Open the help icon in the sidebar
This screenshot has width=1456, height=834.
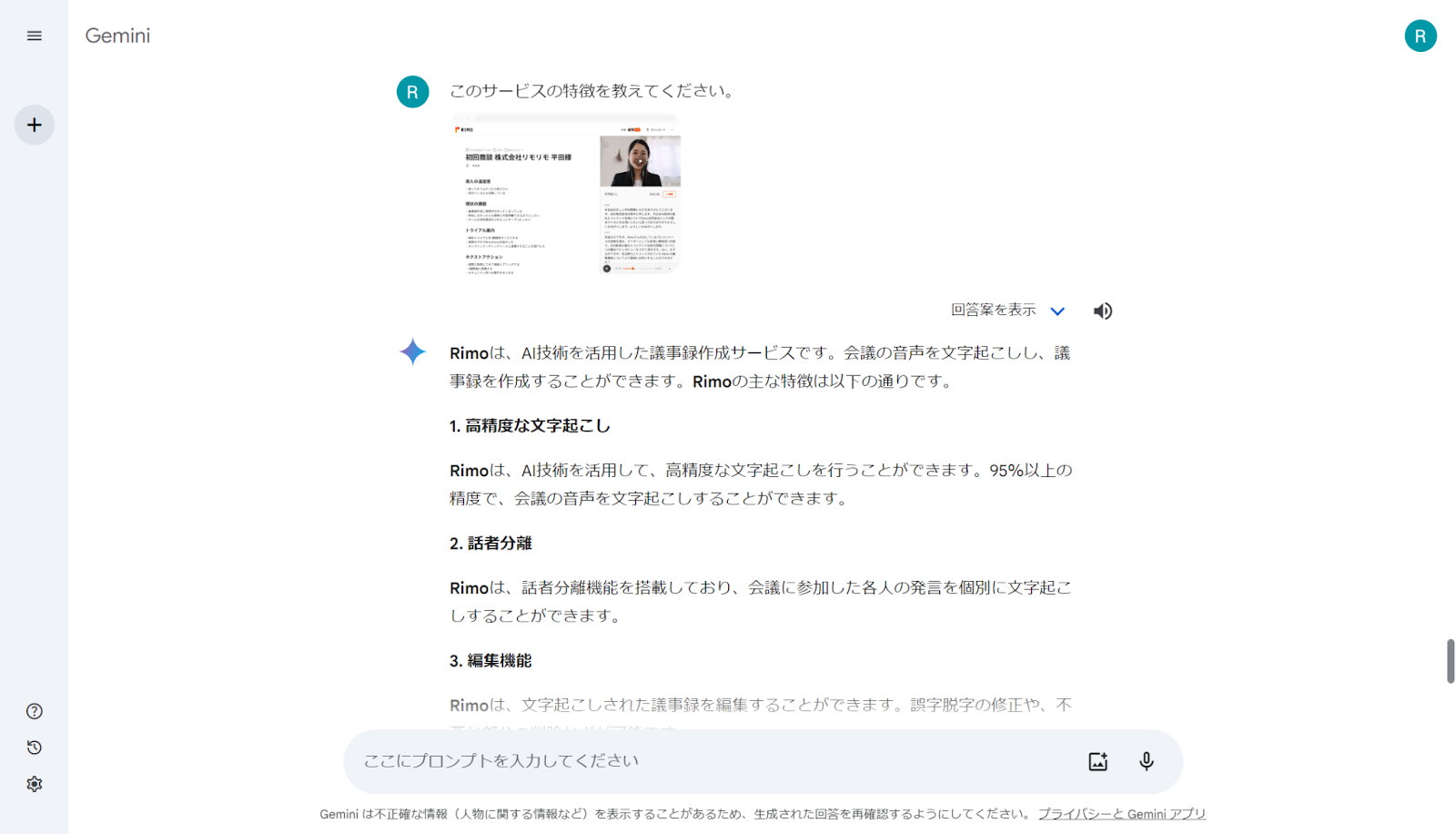pos(34,711)
